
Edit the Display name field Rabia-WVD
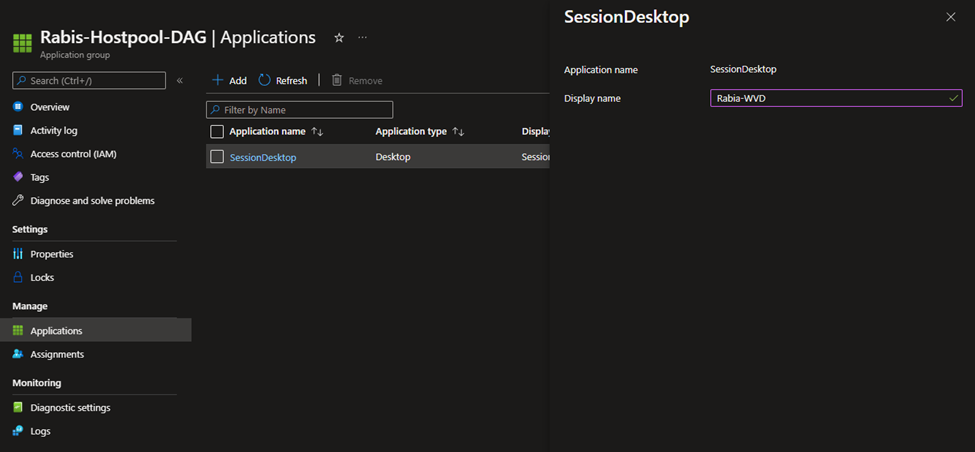(x=836, y=98)
